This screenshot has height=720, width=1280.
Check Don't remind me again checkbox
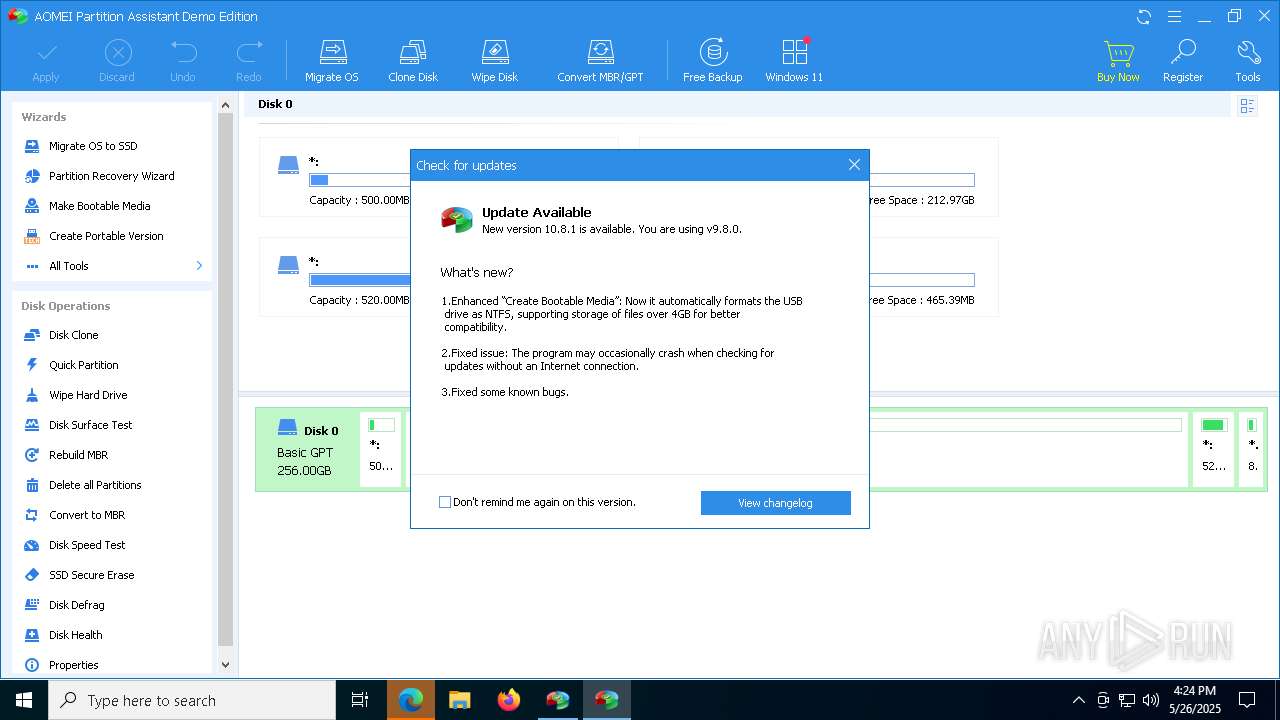click(445, 502)
